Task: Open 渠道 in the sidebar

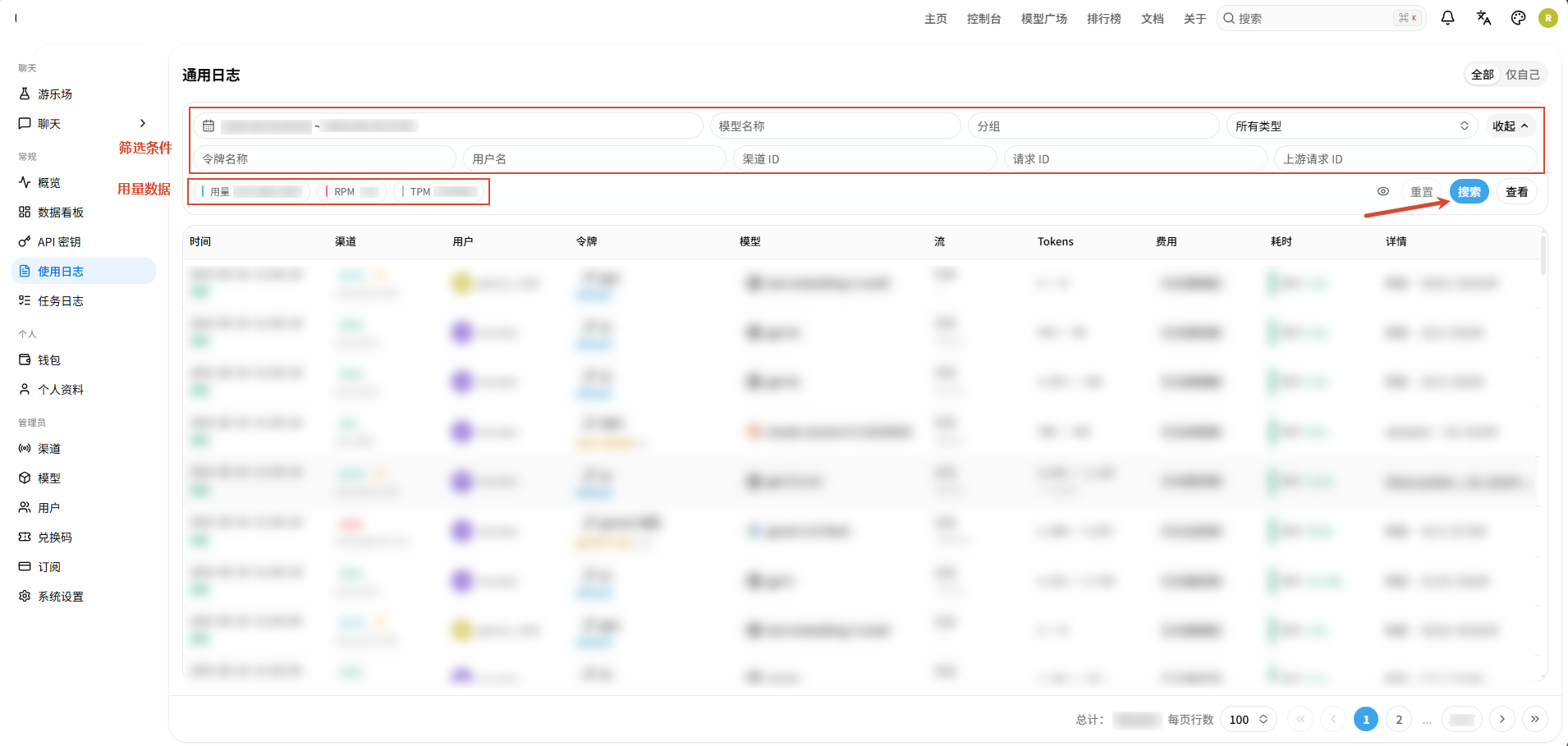Action: click(84, 449)
